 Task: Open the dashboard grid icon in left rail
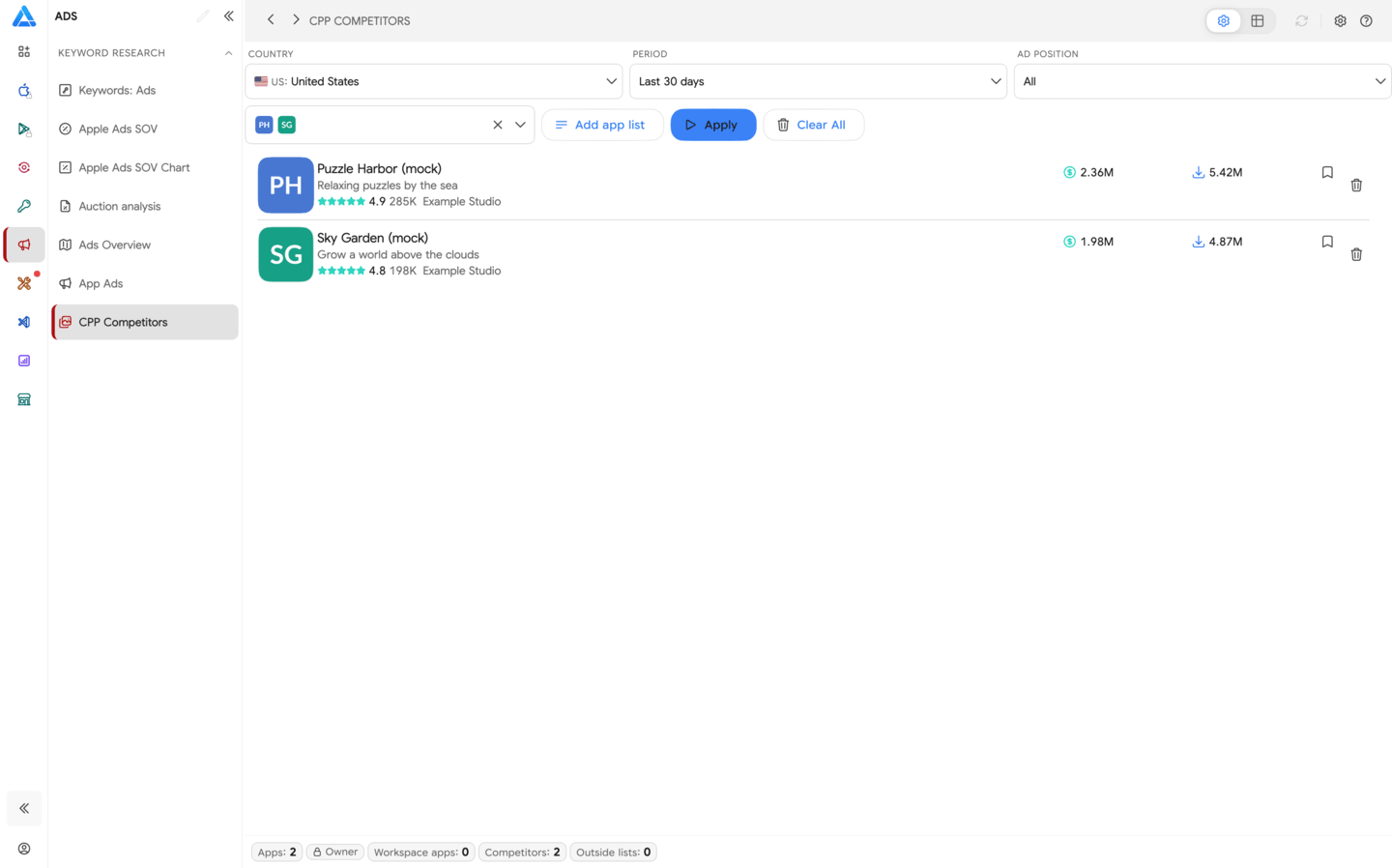point(24,51)
